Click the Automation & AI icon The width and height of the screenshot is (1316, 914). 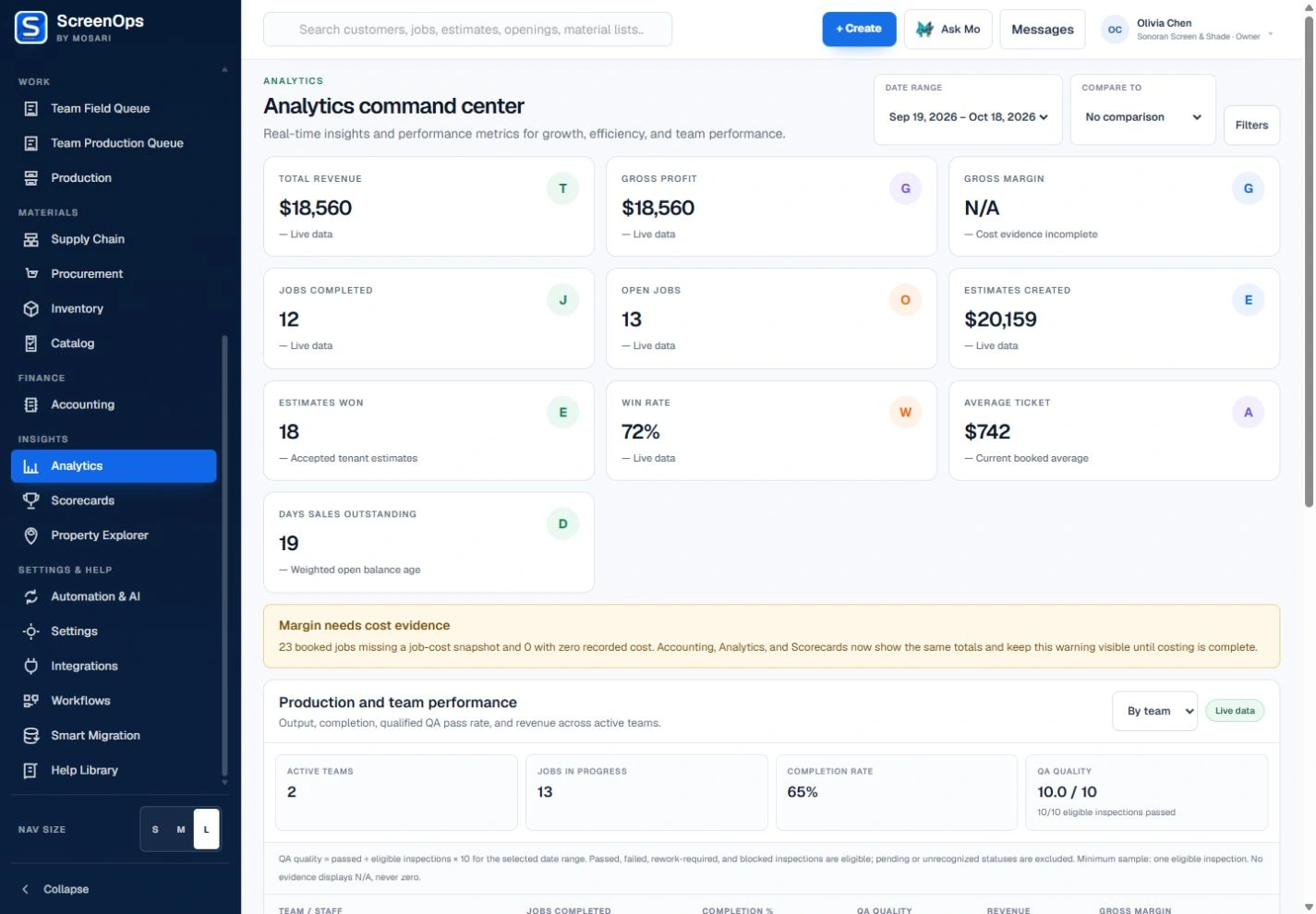(x=30, y=596)
